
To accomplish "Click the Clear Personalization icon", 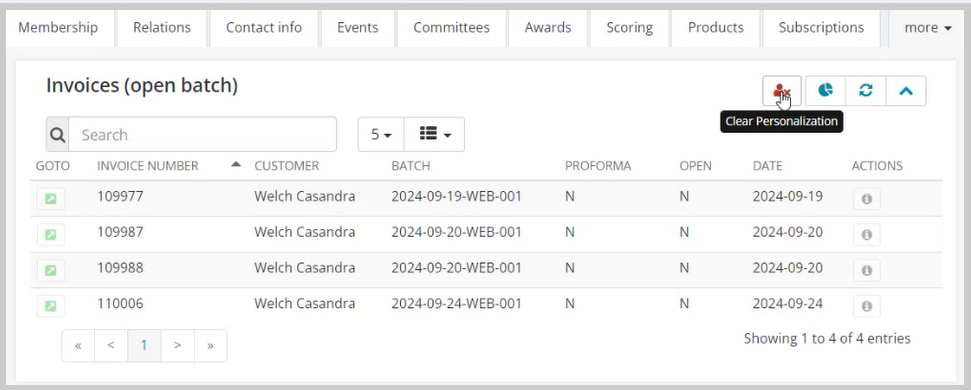I will (x=782, y=91).
